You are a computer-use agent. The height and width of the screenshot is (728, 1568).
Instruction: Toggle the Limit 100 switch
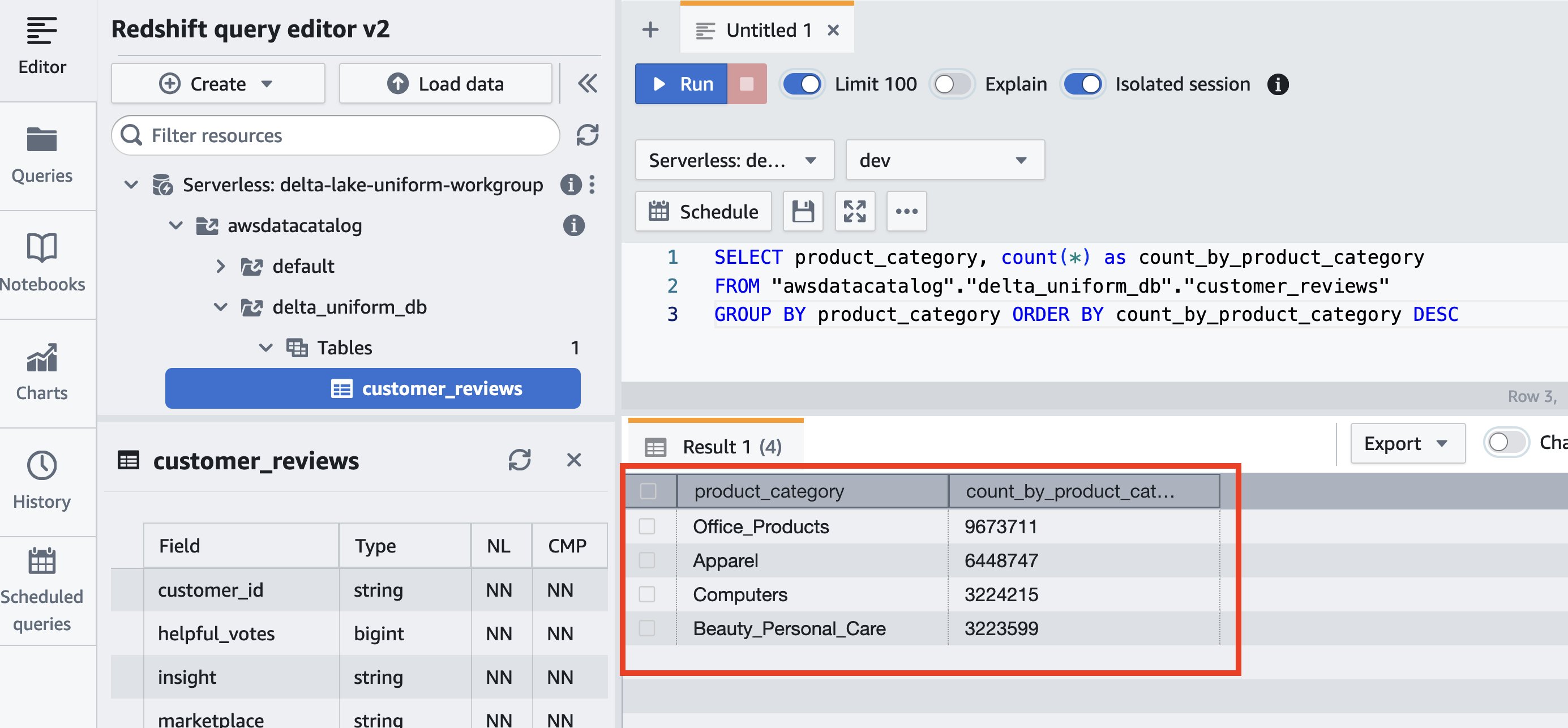[x=802, y=84]
